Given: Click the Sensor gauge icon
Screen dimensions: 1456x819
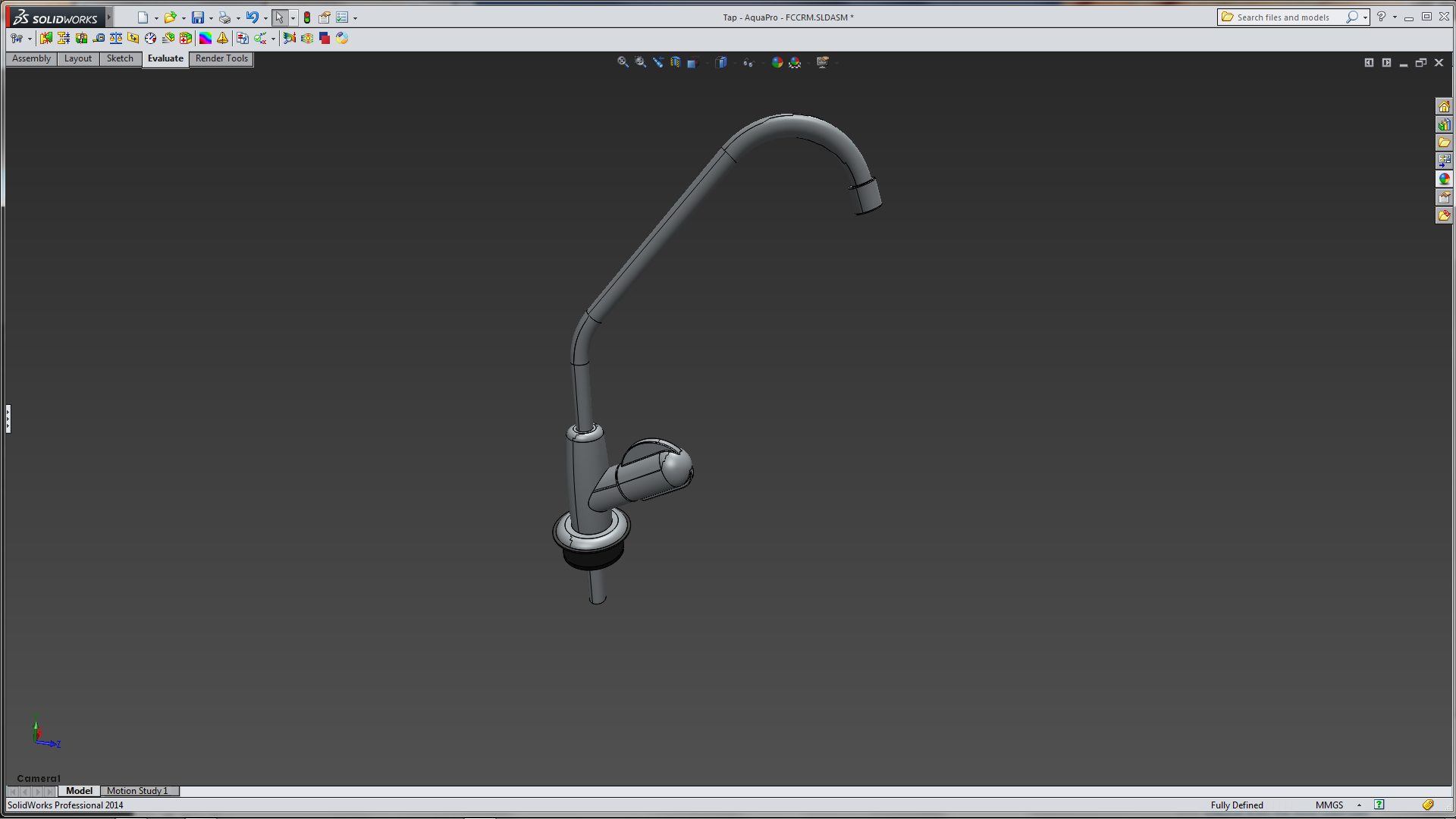Looking at the screenshot, I should point(150,38).
